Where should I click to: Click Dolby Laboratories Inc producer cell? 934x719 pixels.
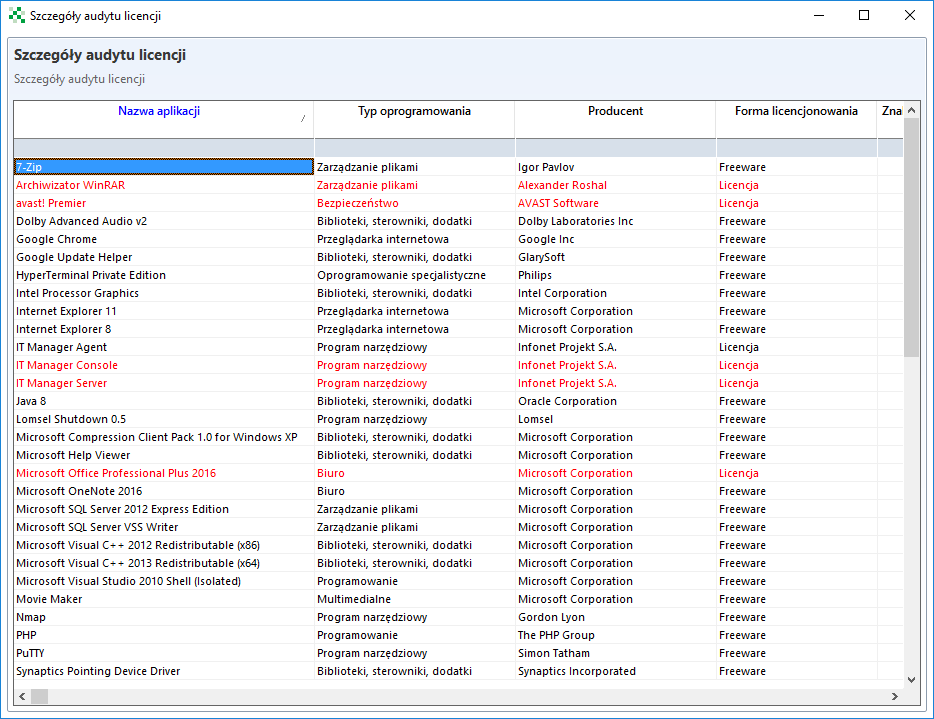click(615, 221)
